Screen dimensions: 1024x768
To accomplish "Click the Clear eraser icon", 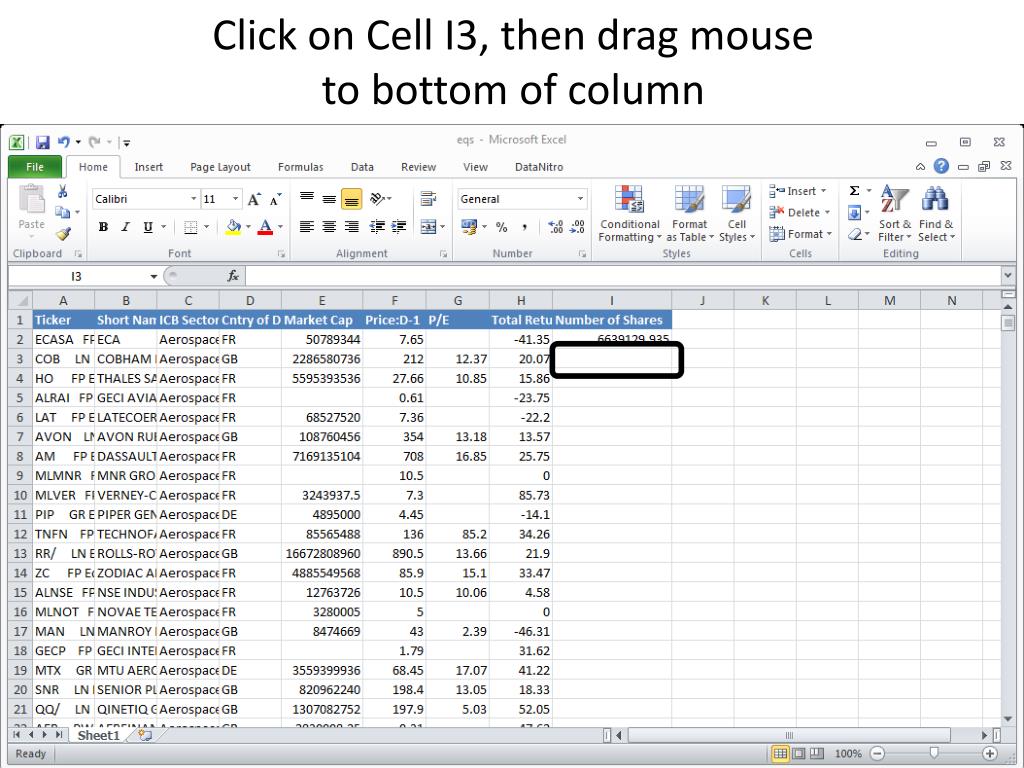I will [x=854, y=234].
